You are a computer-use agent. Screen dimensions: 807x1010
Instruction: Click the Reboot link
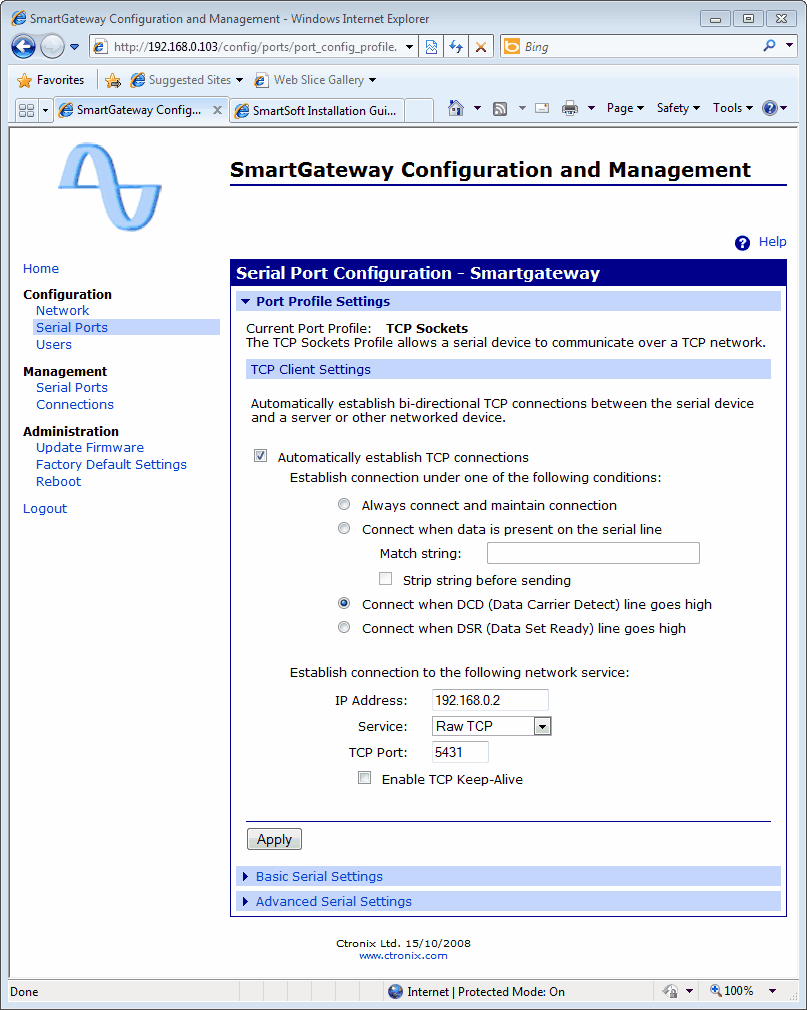click(x=59, y=482)
